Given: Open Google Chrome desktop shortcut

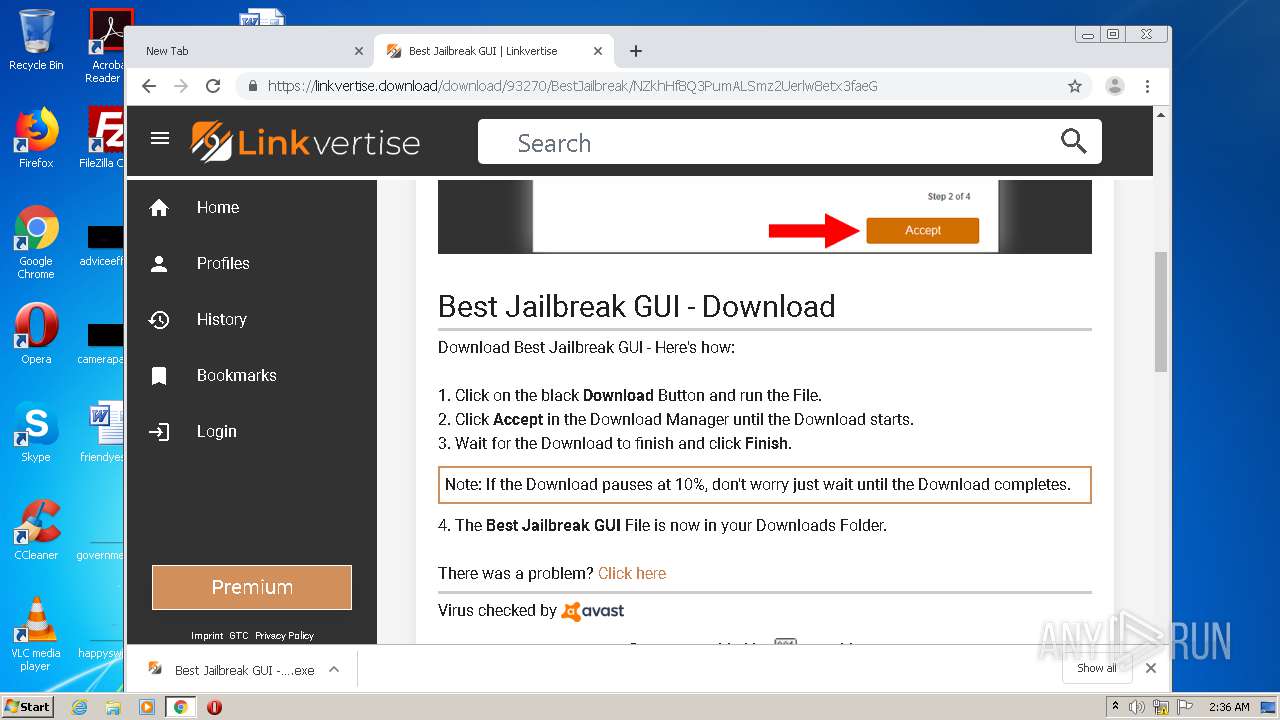Looking at the screenshot, I should click(x=36, y=242).
